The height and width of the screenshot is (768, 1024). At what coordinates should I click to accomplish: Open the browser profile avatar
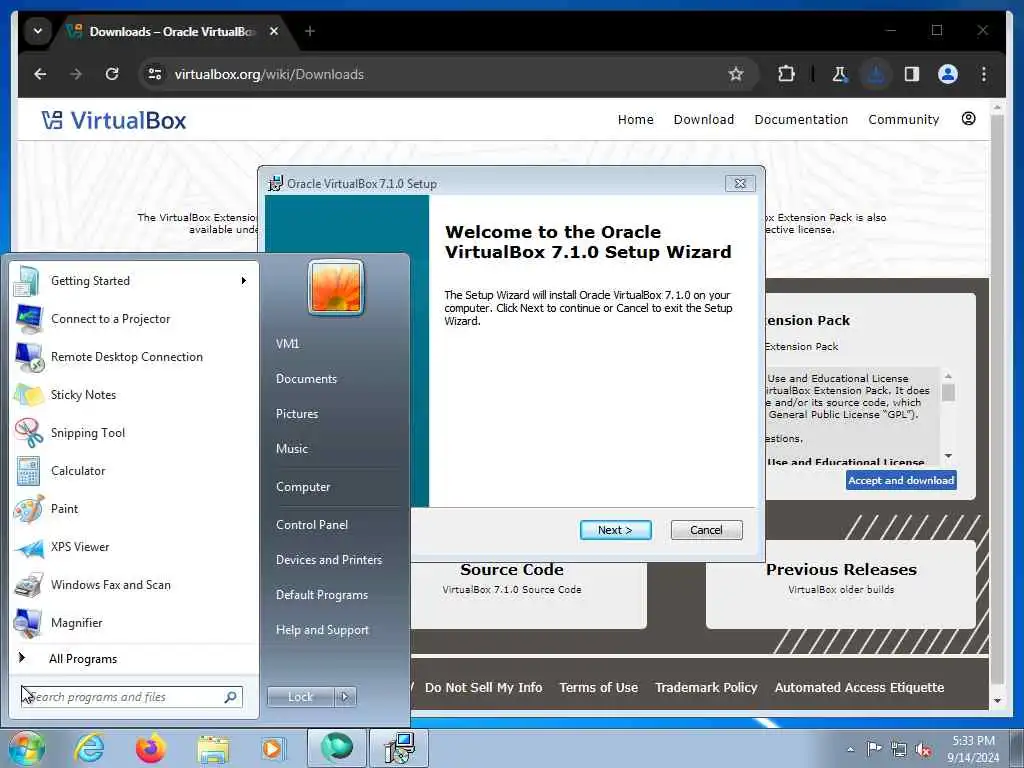(948, 74)
